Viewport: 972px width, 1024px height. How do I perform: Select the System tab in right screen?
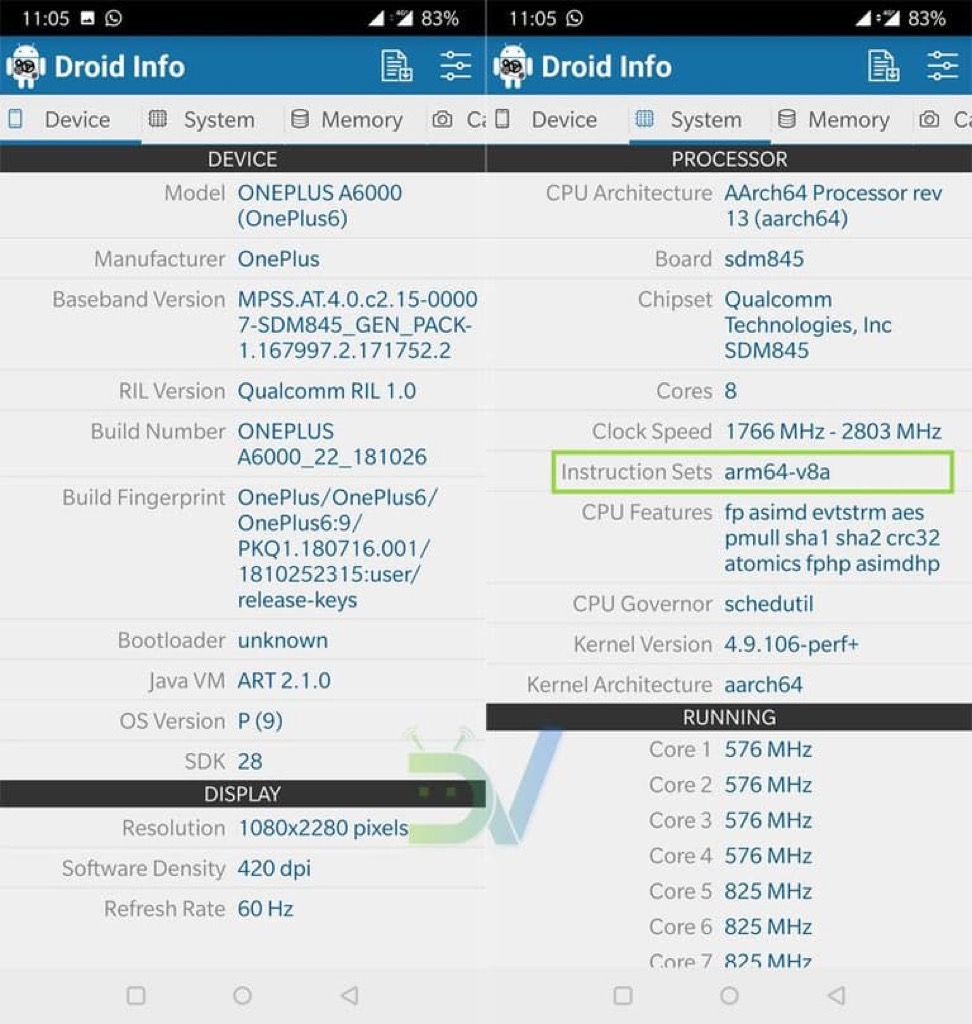click(x=700, y=120)
